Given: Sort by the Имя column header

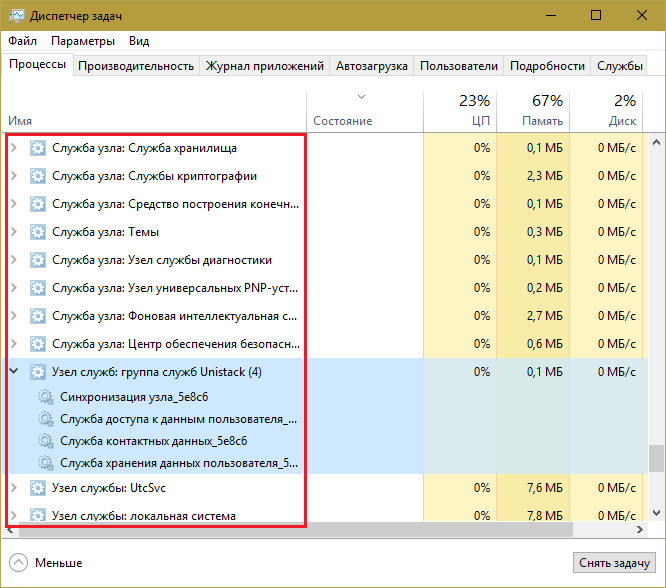Looking at the screenshot, I should tap(154, 111).
